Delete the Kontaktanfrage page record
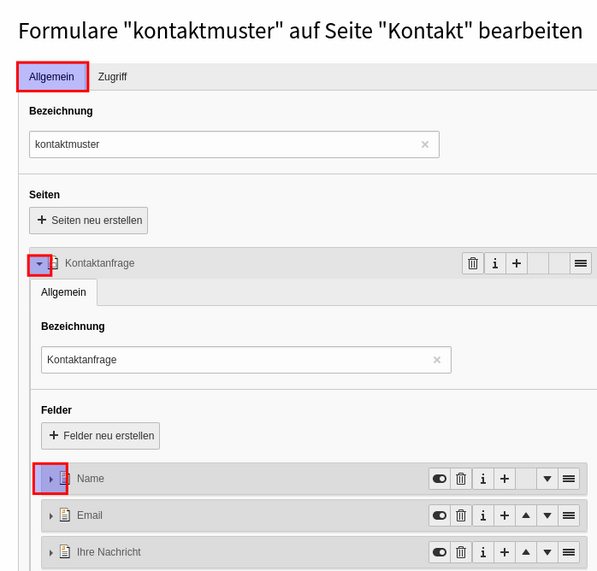This screenshot has width=597, height=571. [473, 263]
